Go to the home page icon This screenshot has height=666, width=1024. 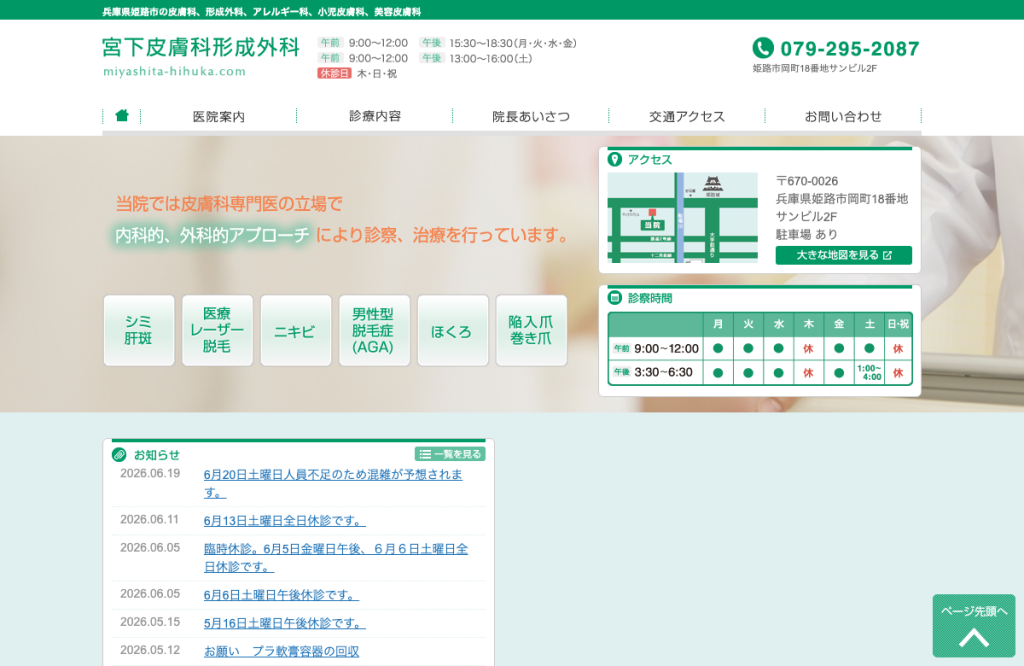(x=122, y=116)
